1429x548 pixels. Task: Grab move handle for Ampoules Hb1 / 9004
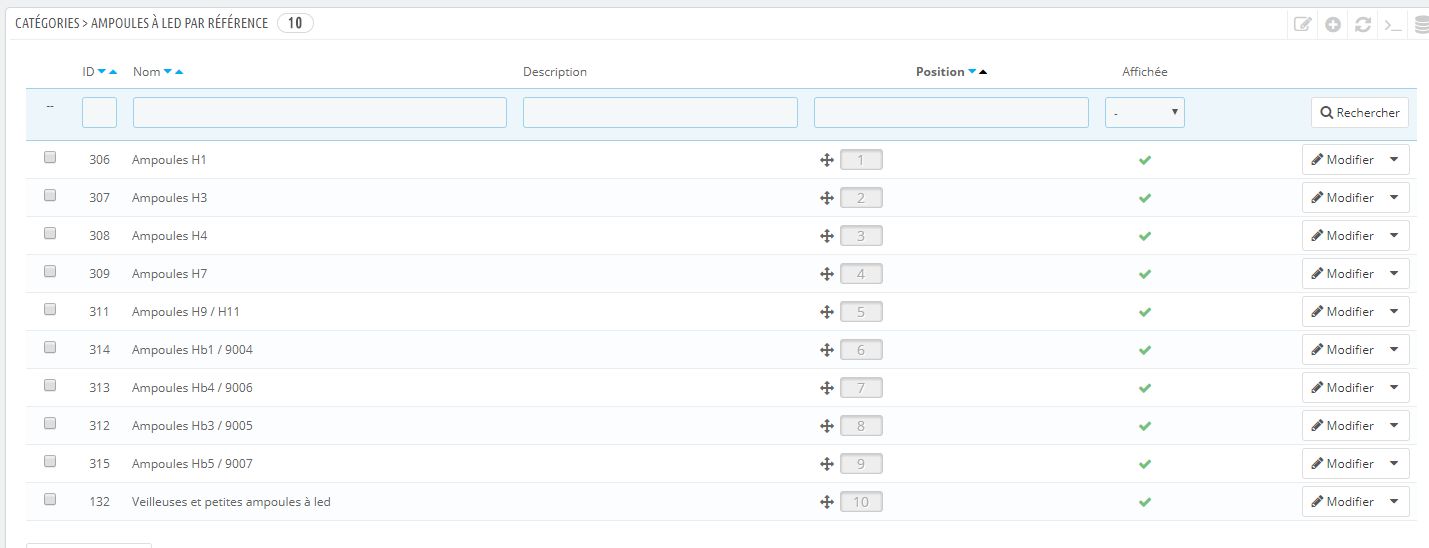coord(827,350)
